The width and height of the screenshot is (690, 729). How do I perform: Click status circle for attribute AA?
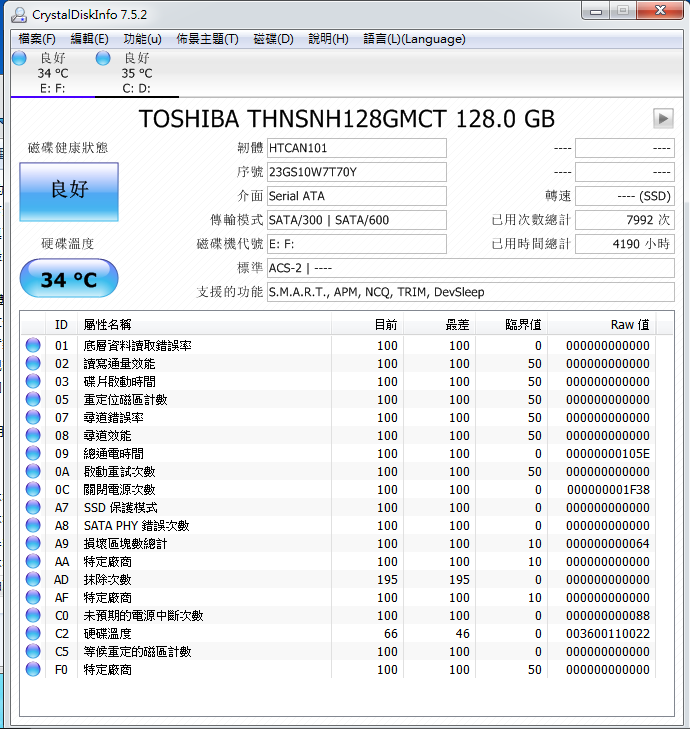[33, 561]
